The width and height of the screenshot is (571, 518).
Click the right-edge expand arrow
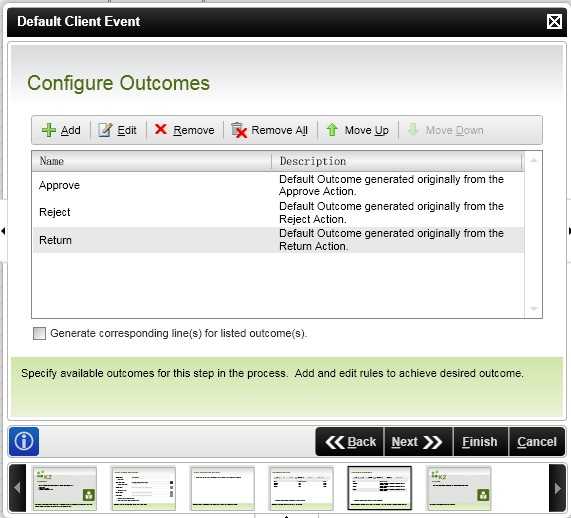click(569, 231)
